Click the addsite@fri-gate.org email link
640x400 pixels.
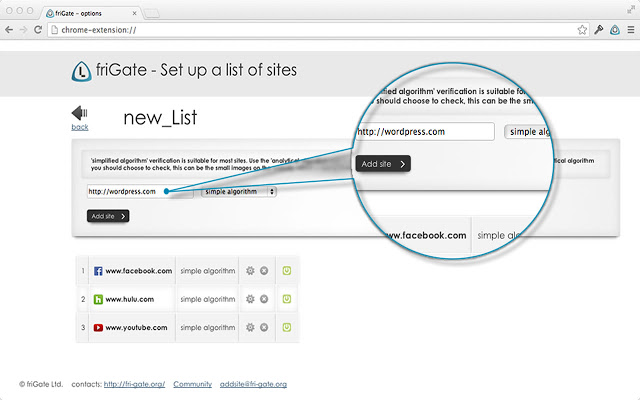253,384
